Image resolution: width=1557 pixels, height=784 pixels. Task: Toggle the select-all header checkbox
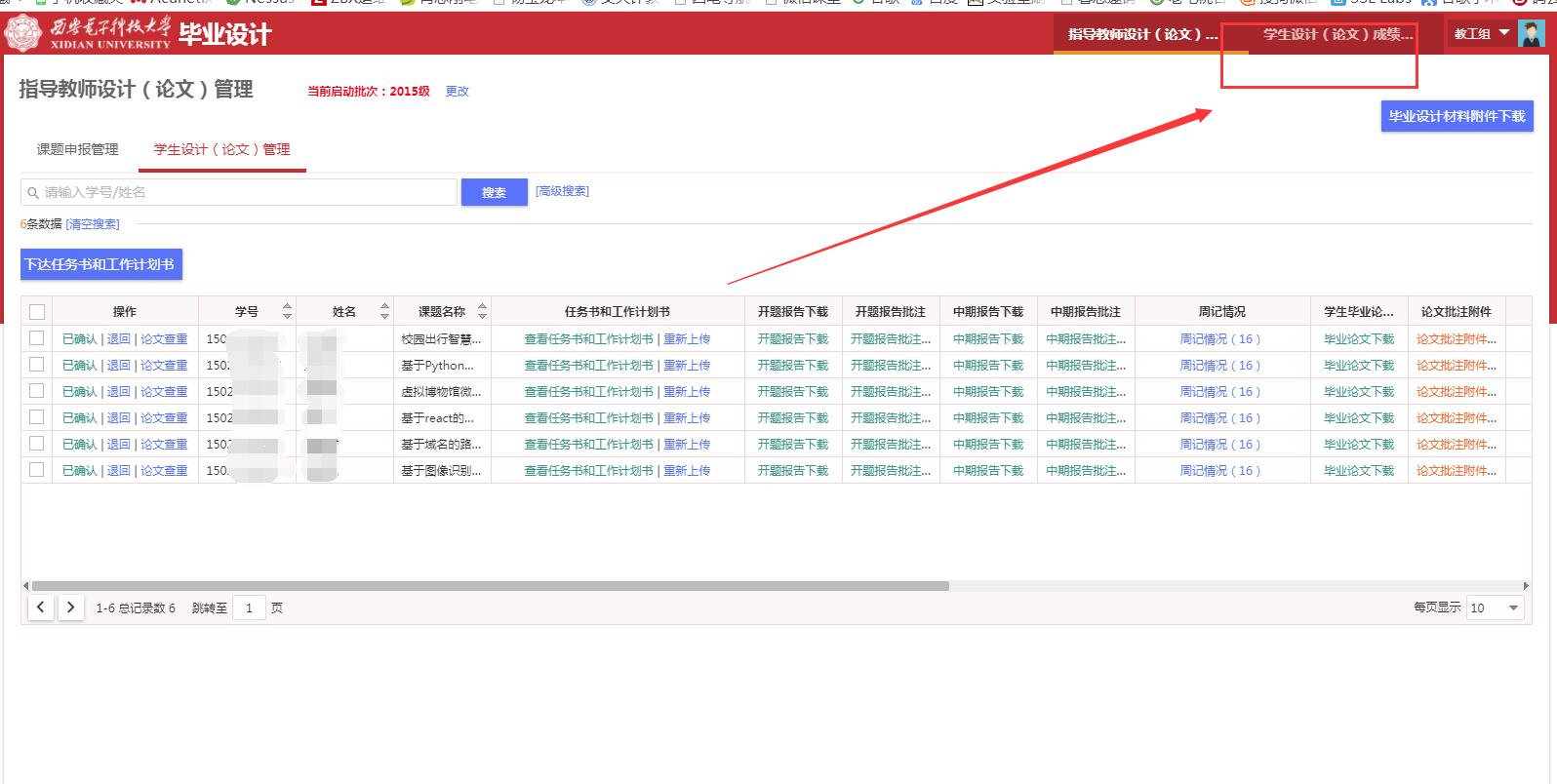pos(37,312)
